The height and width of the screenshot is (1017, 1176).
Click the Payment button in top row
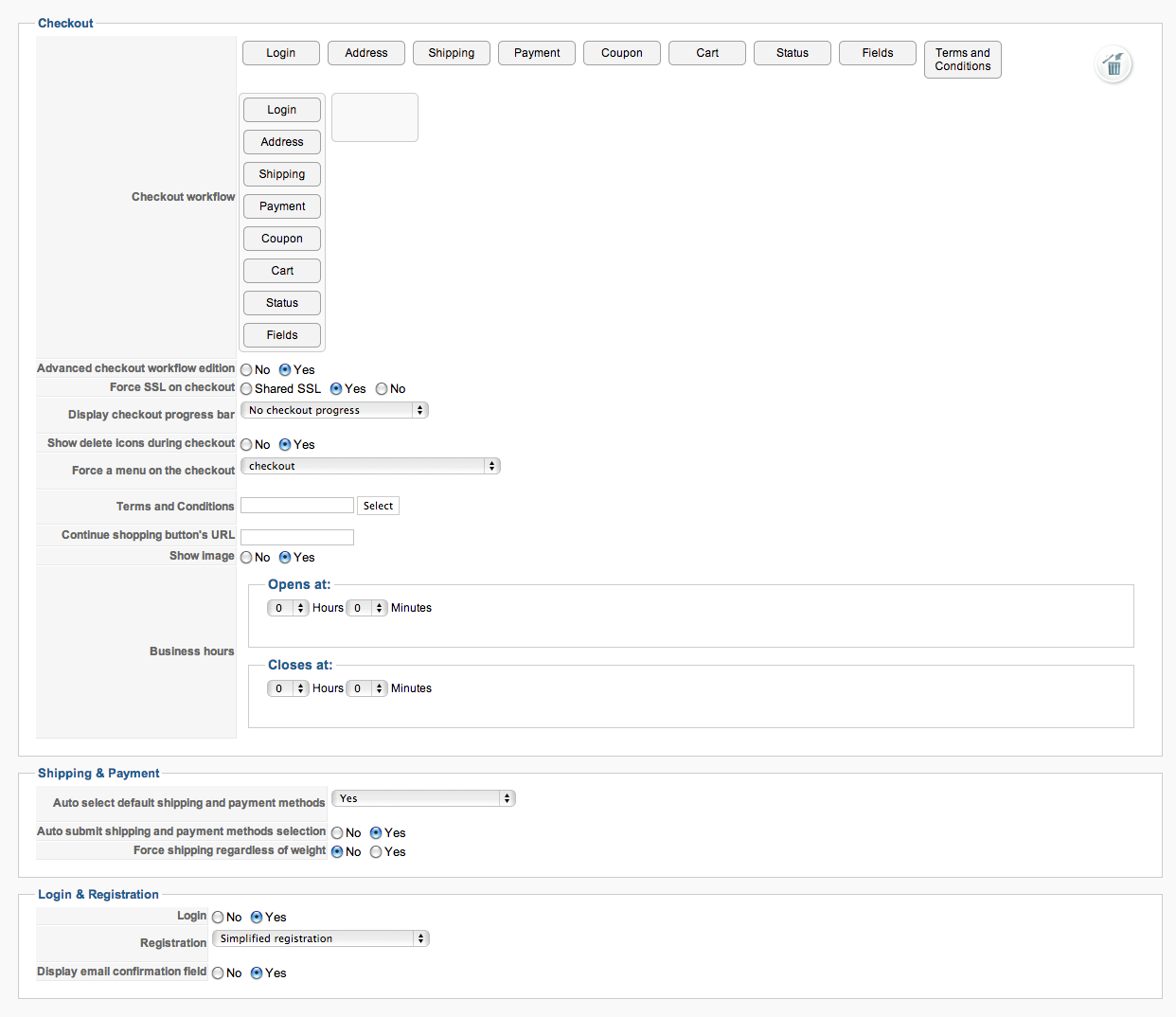click(x=537, y=53)
